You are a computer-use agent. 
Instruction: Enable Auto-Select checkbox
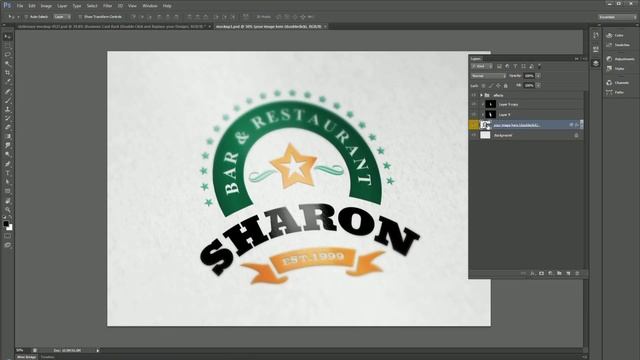(26, 17)
